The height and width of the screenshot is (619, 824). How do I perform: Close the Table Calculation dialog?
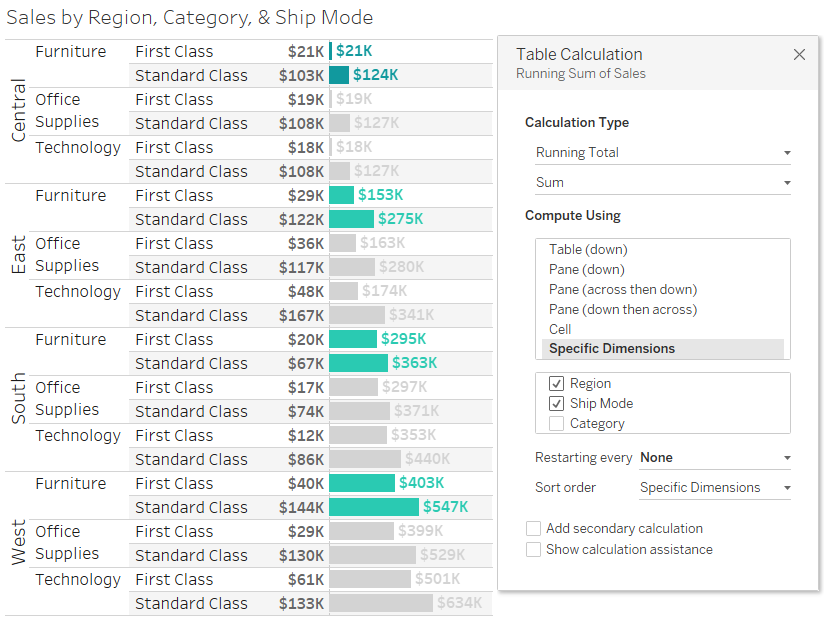(x=799, y=55)
